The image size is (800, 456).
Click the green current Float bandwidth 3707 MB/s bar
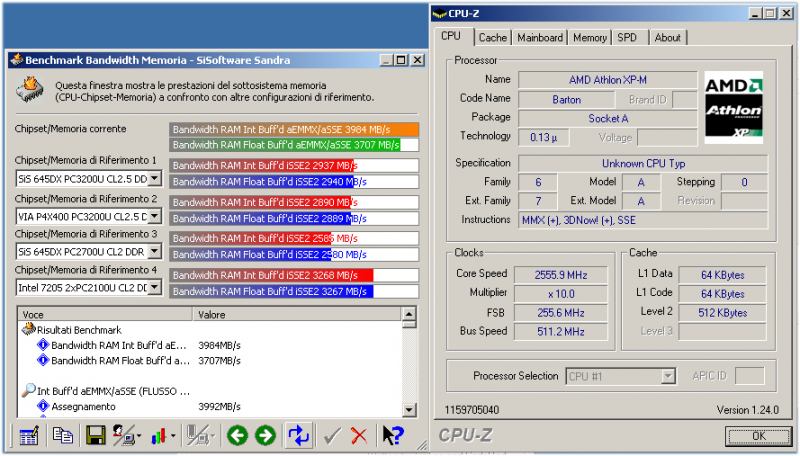[x=285, y=145]
